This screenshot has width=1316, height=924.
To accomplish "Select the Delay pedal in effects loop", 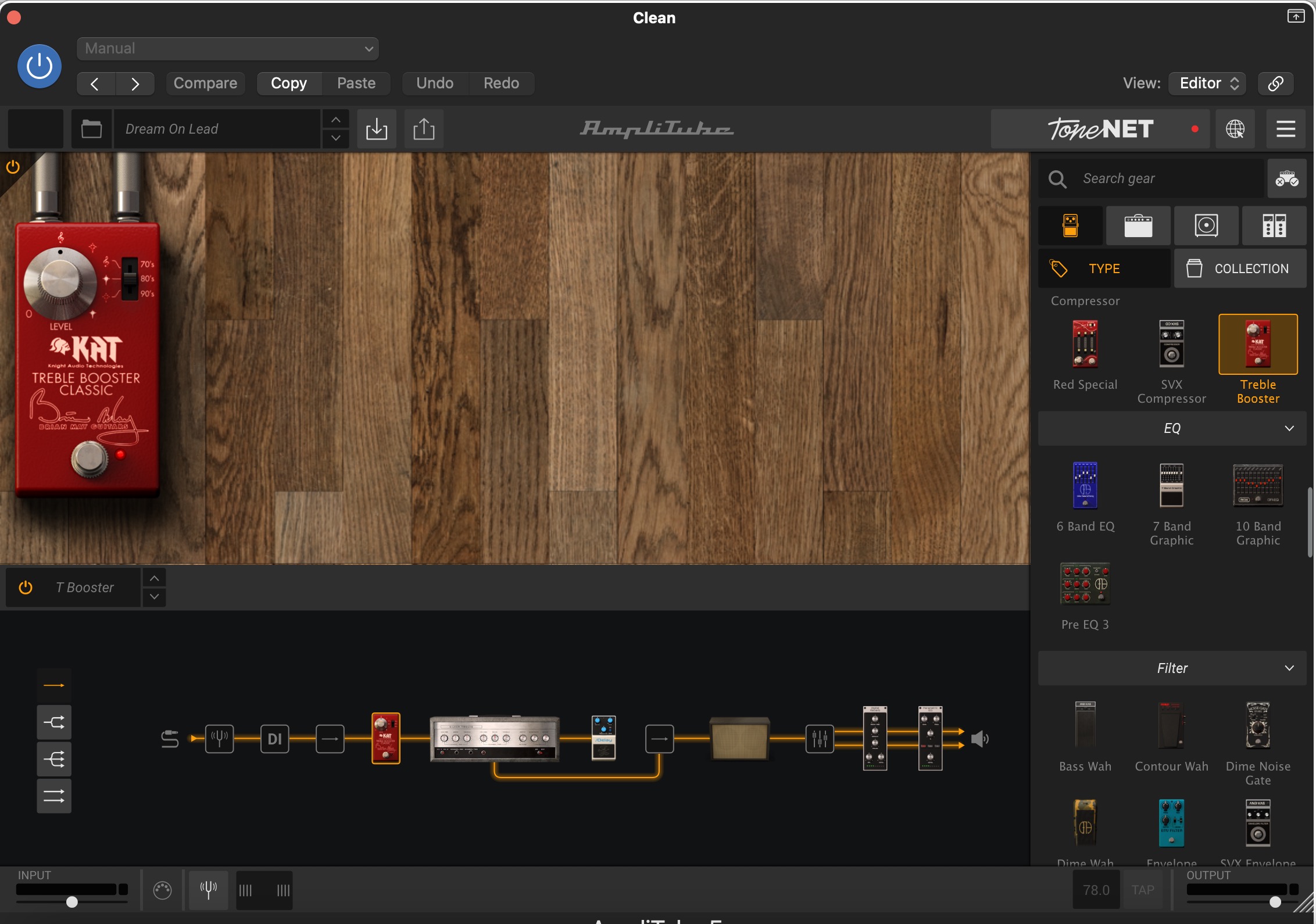I will (603, 737).
